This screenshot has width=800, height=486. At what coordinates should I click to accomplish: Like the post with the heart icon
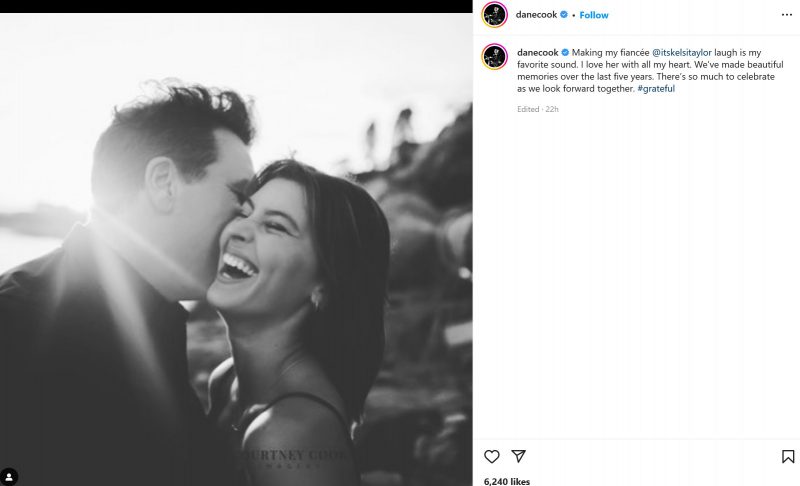491,456
